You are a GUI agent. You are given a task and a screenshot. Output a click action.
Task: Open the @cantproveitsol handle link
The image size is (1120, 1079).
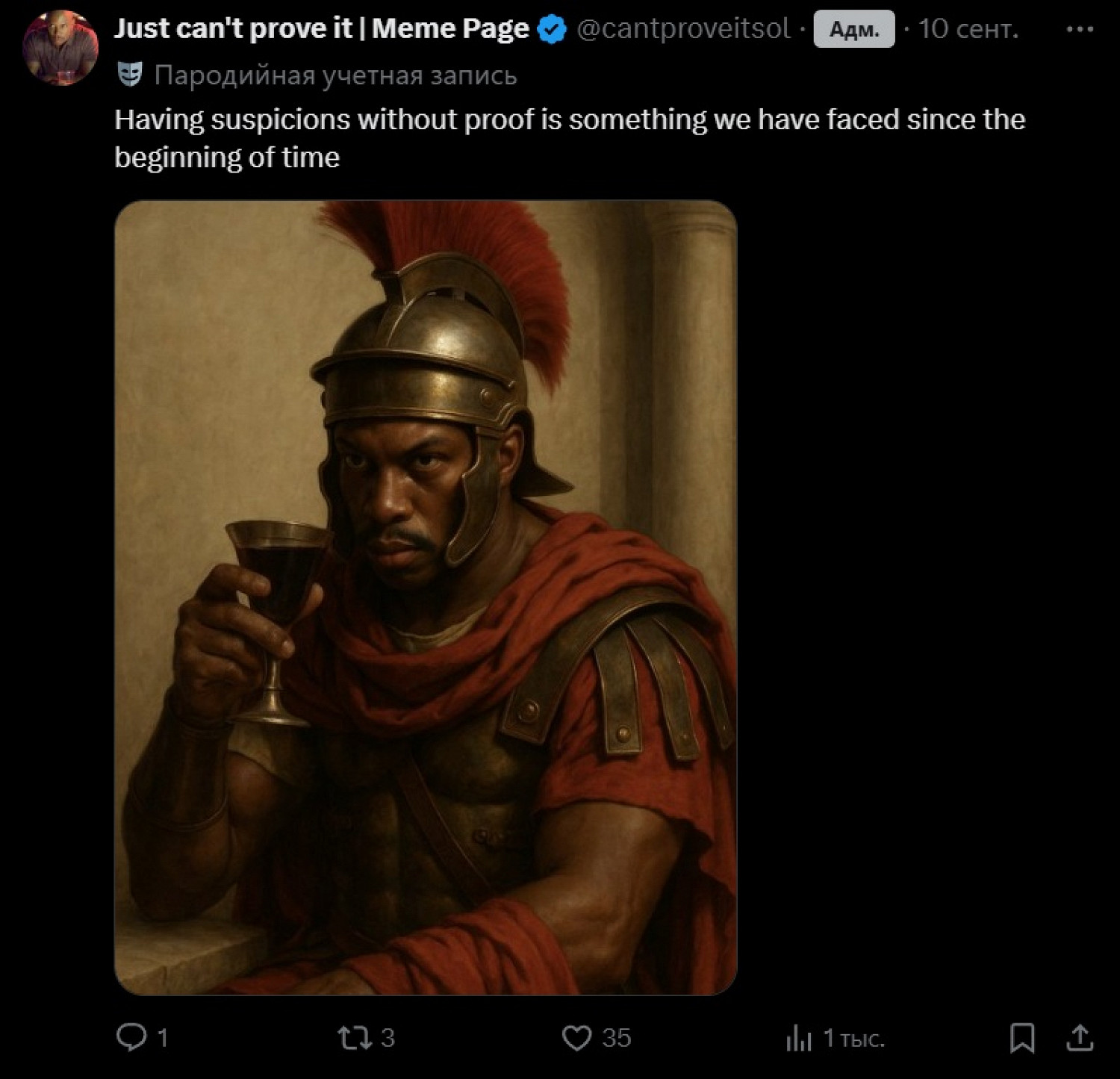coord(683,28)
